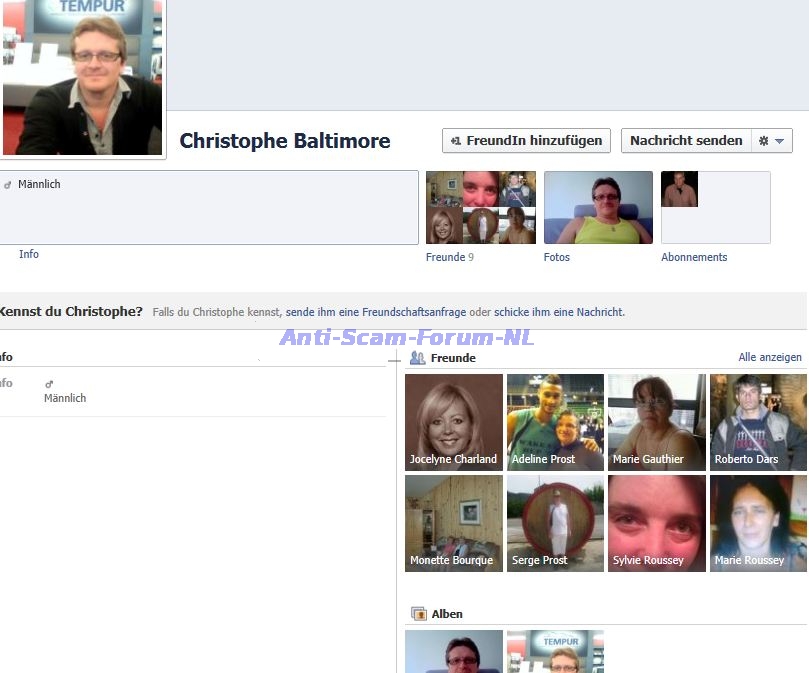
Task: Click the Alben album icon
Action: click(x=419, y=614)
